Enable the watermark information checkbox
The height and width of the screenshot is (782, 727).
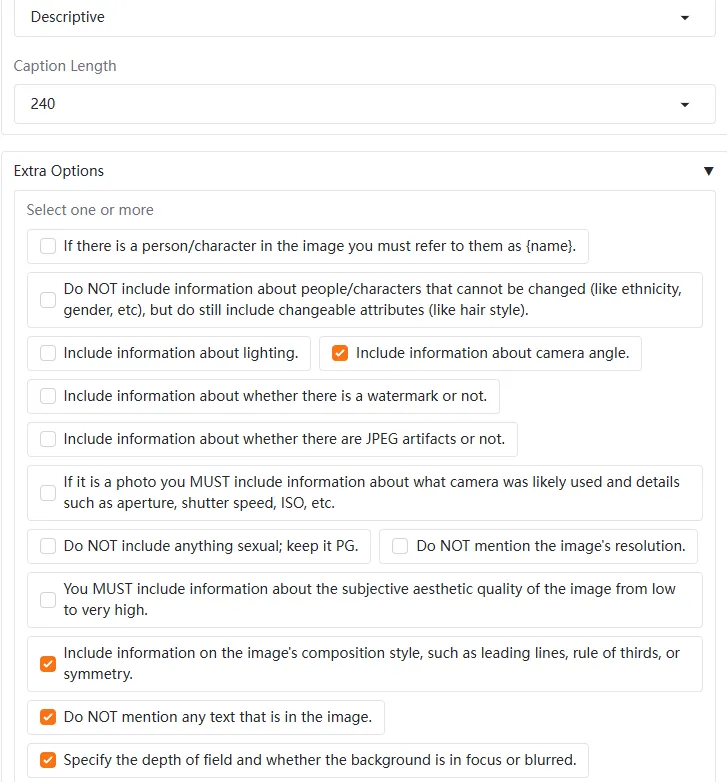click(48, 396)
